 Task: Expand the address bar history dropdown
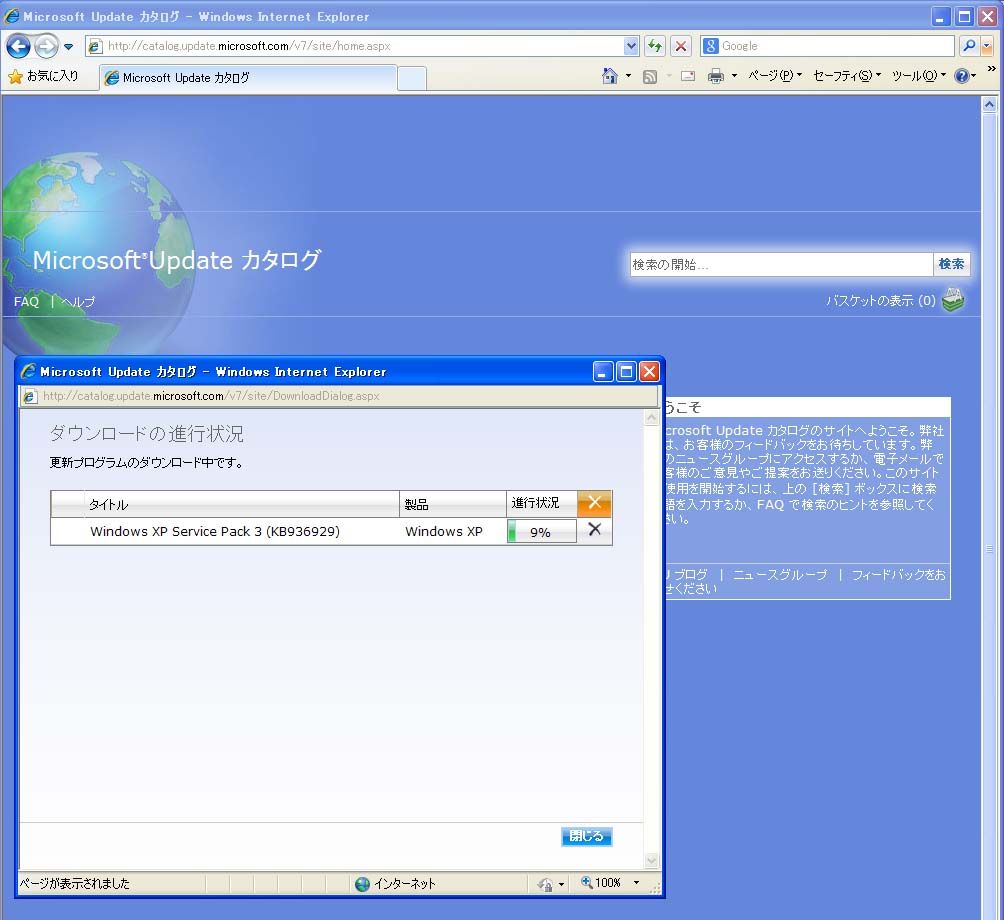[x=631, y=46]
